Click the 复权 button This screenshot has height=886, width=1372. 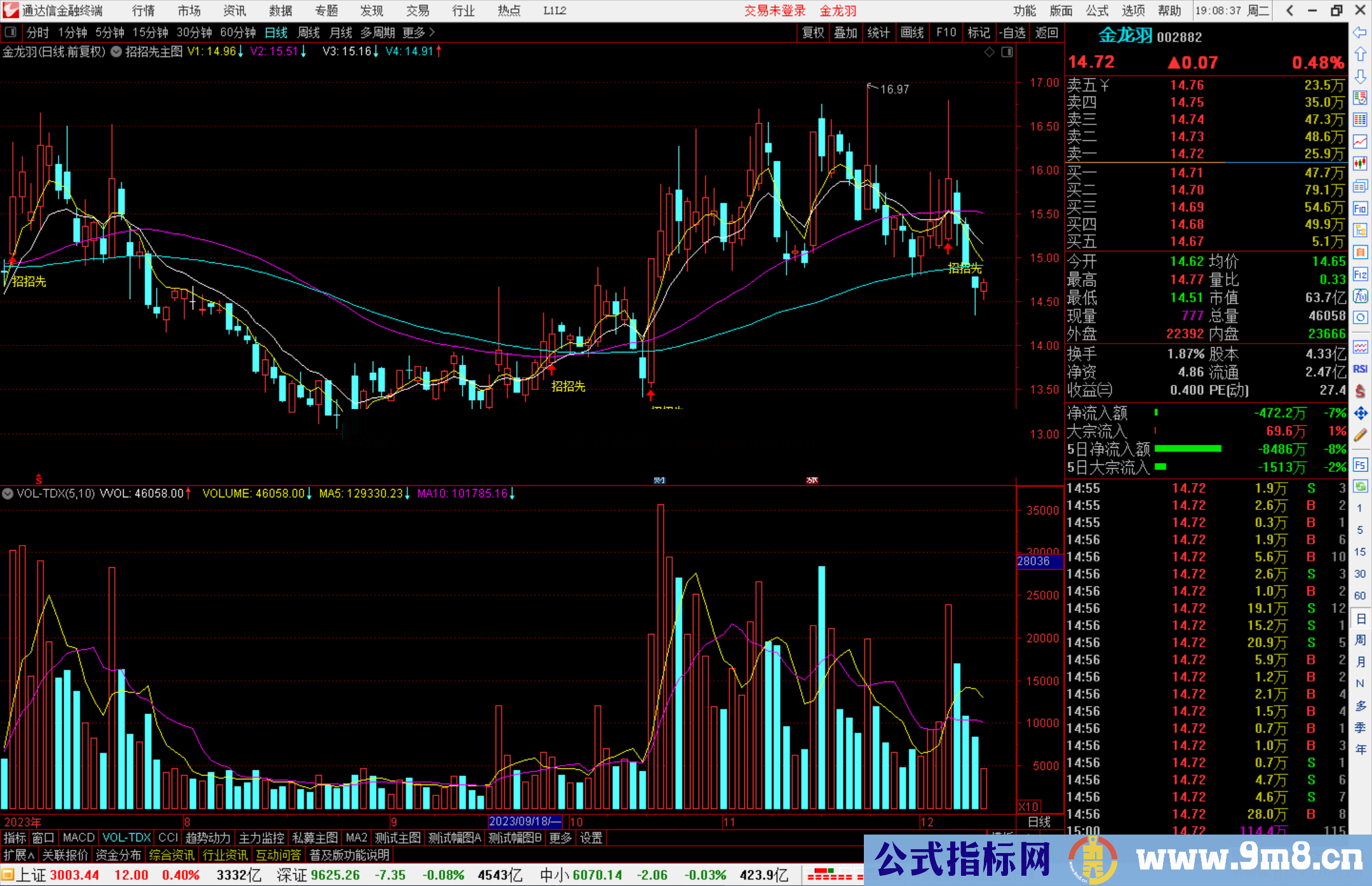[812, 32]
